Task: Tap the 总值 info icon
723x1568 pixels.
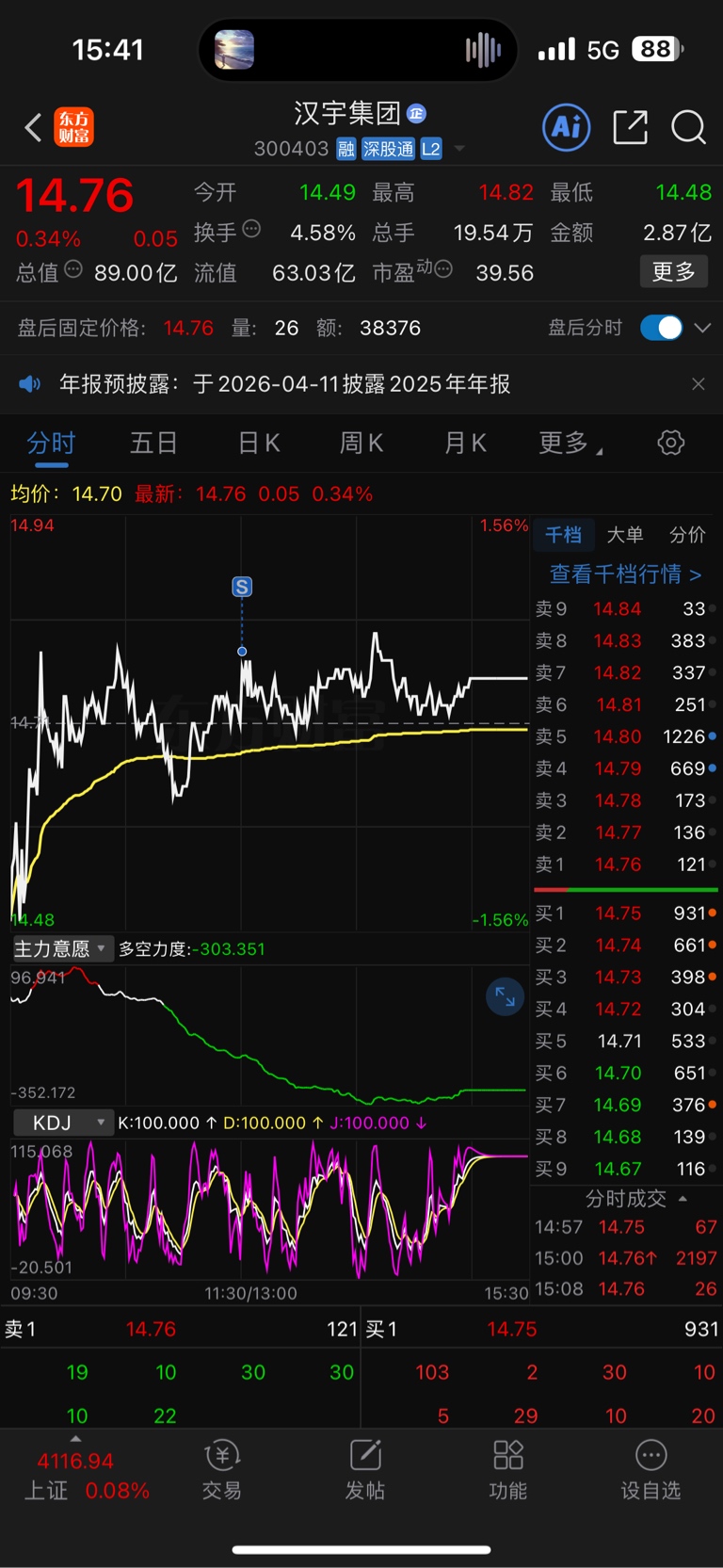Action: click(73, 269)
